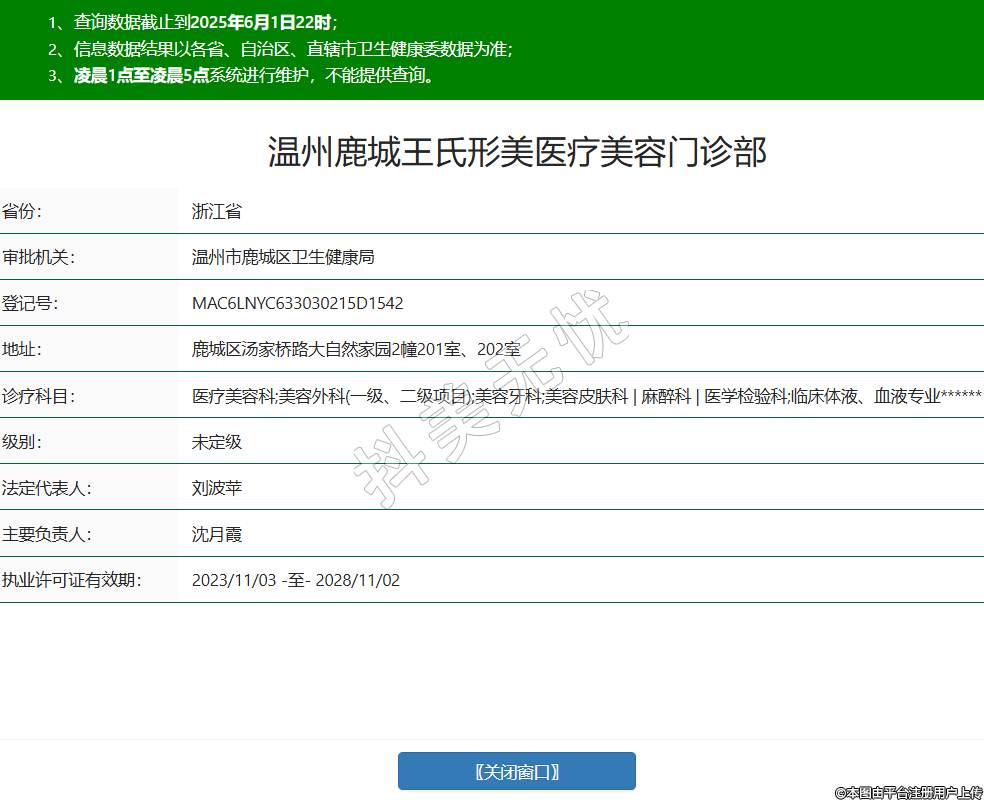
Task: Select the province value 浙江省
Action: pos(217,211)
